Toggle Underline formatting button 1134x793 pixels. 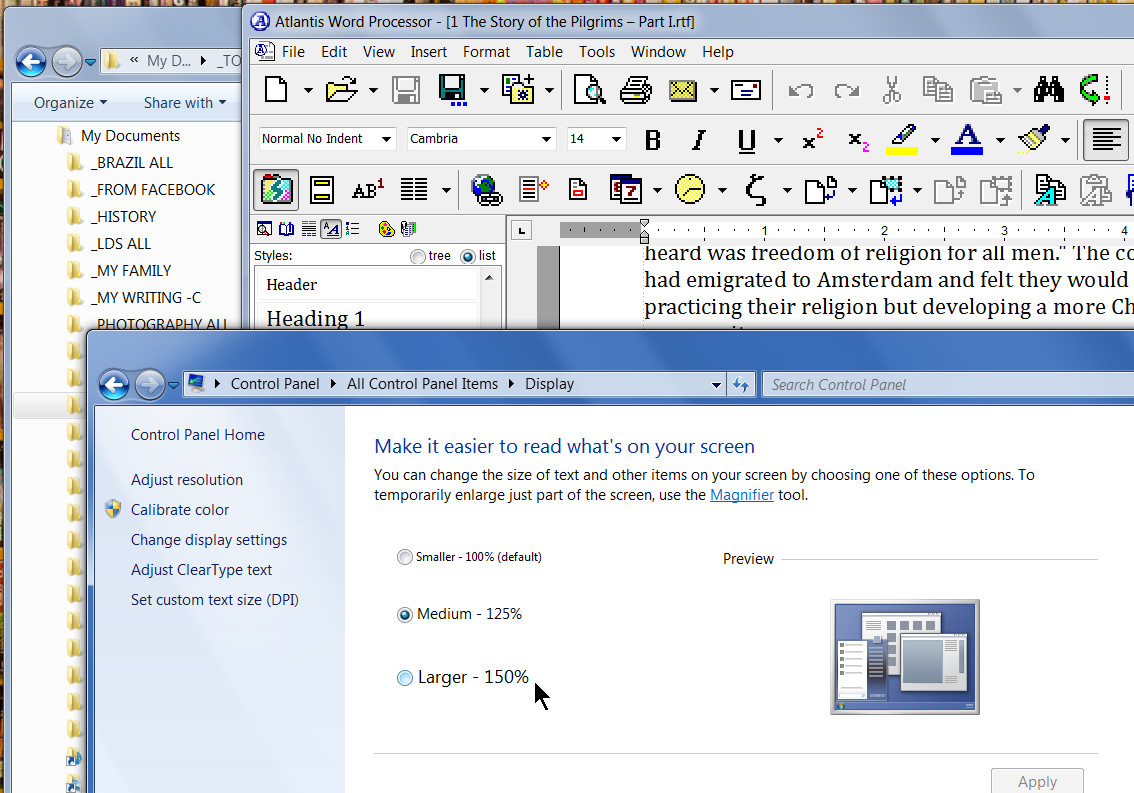[x=746, y=140]
